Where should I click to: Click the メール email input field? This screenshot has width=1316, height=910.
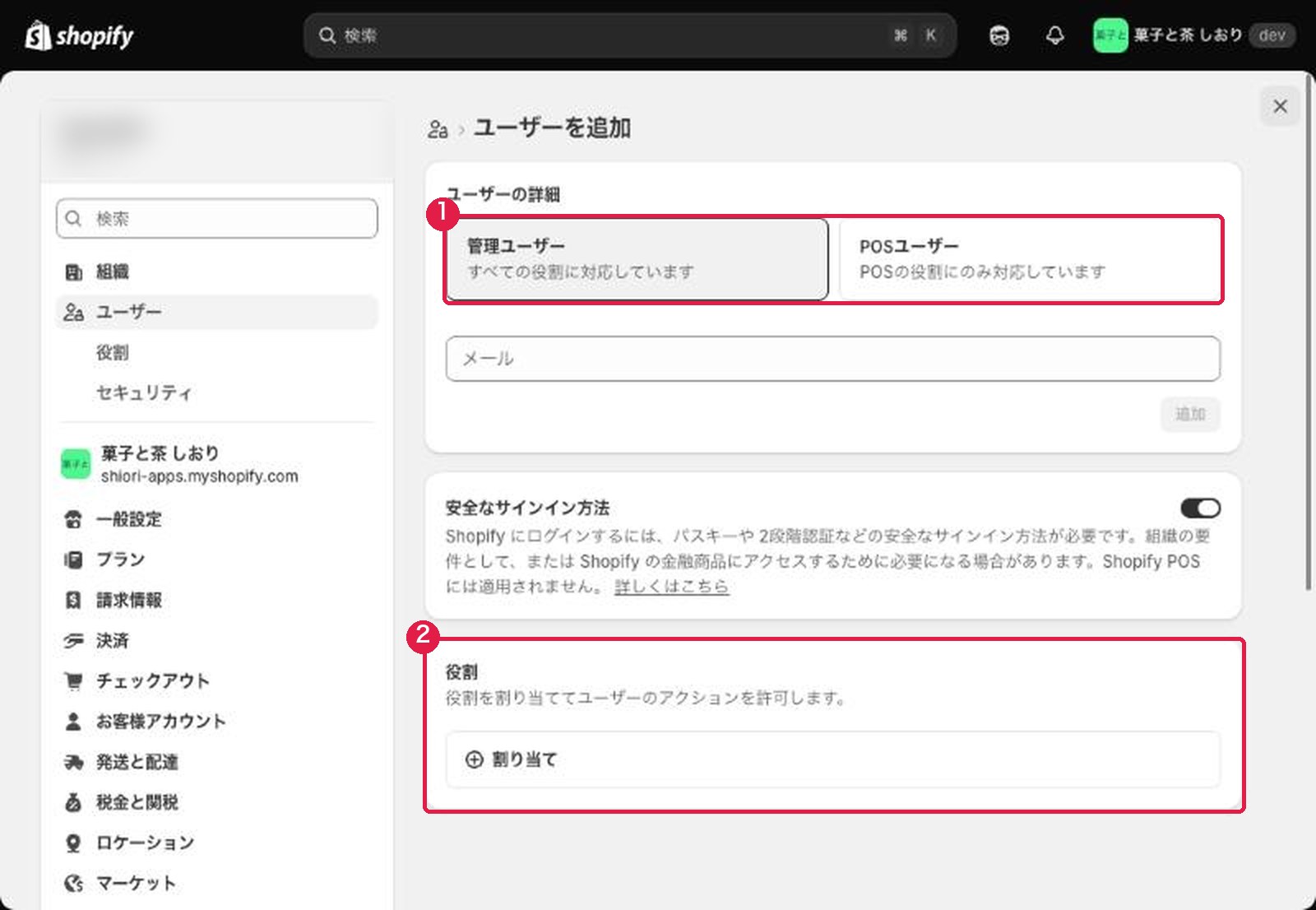click(833, 359)
